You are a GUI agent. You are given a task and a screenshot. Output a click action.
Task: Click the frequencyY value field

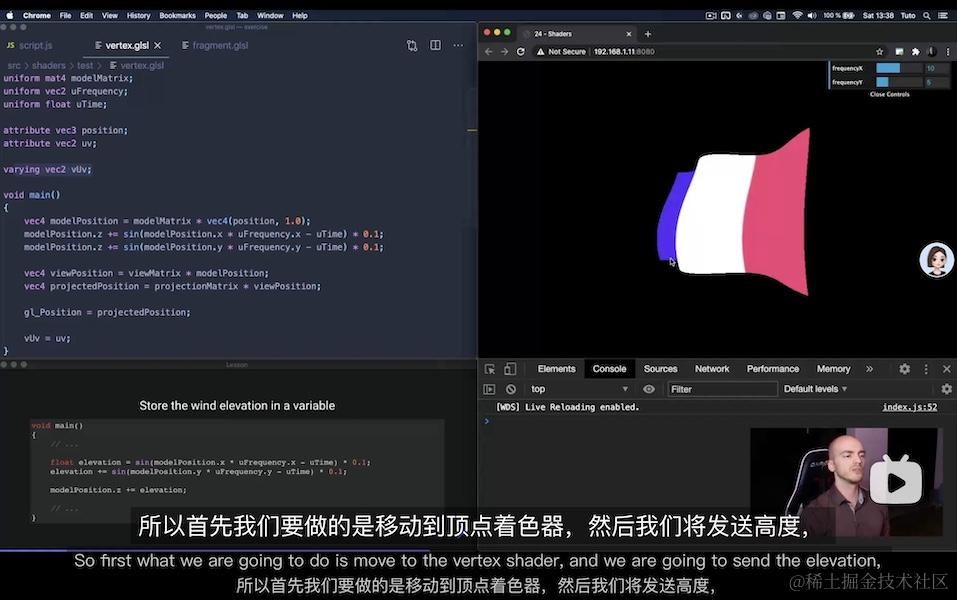click(x=936, y=82)
